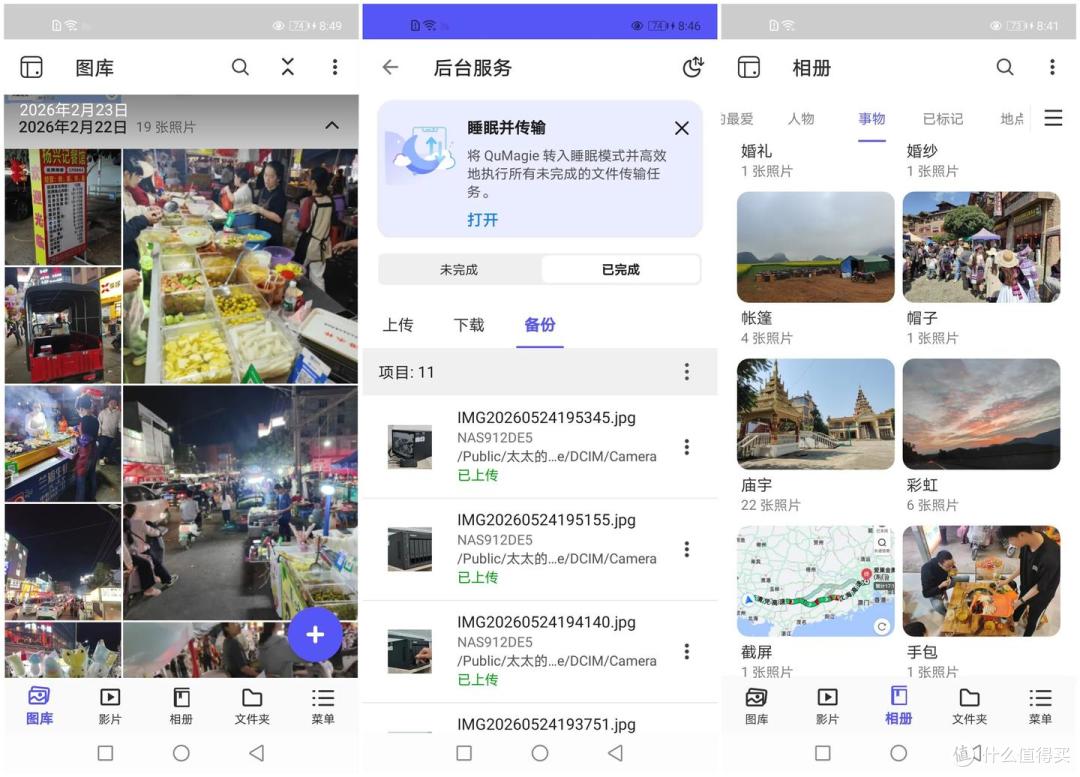Tap the 打开 link in the sleep card

482,220
